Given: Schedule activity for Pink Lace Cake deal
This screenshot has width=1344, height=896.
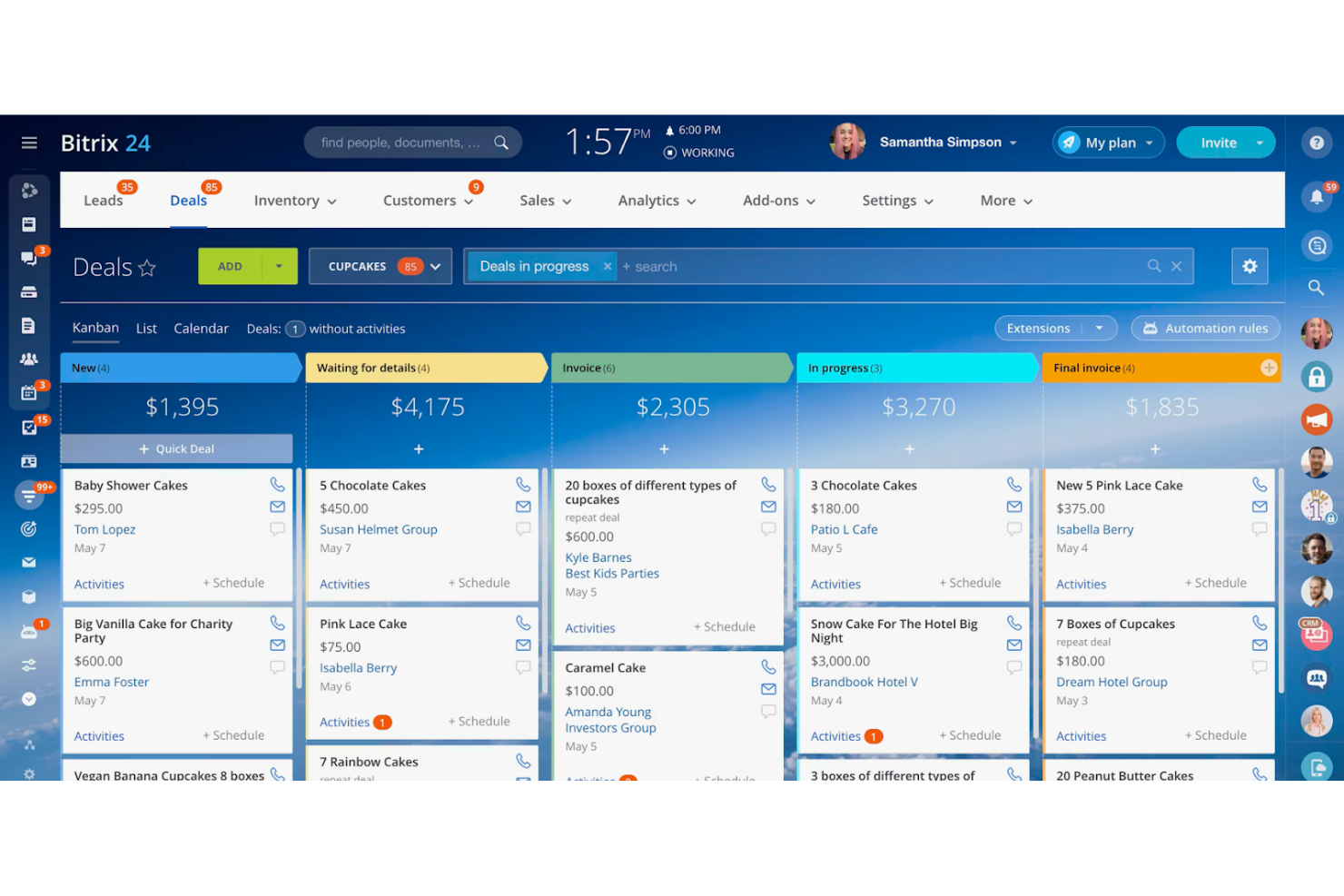Looking at the screenshot, I should 479,721.
